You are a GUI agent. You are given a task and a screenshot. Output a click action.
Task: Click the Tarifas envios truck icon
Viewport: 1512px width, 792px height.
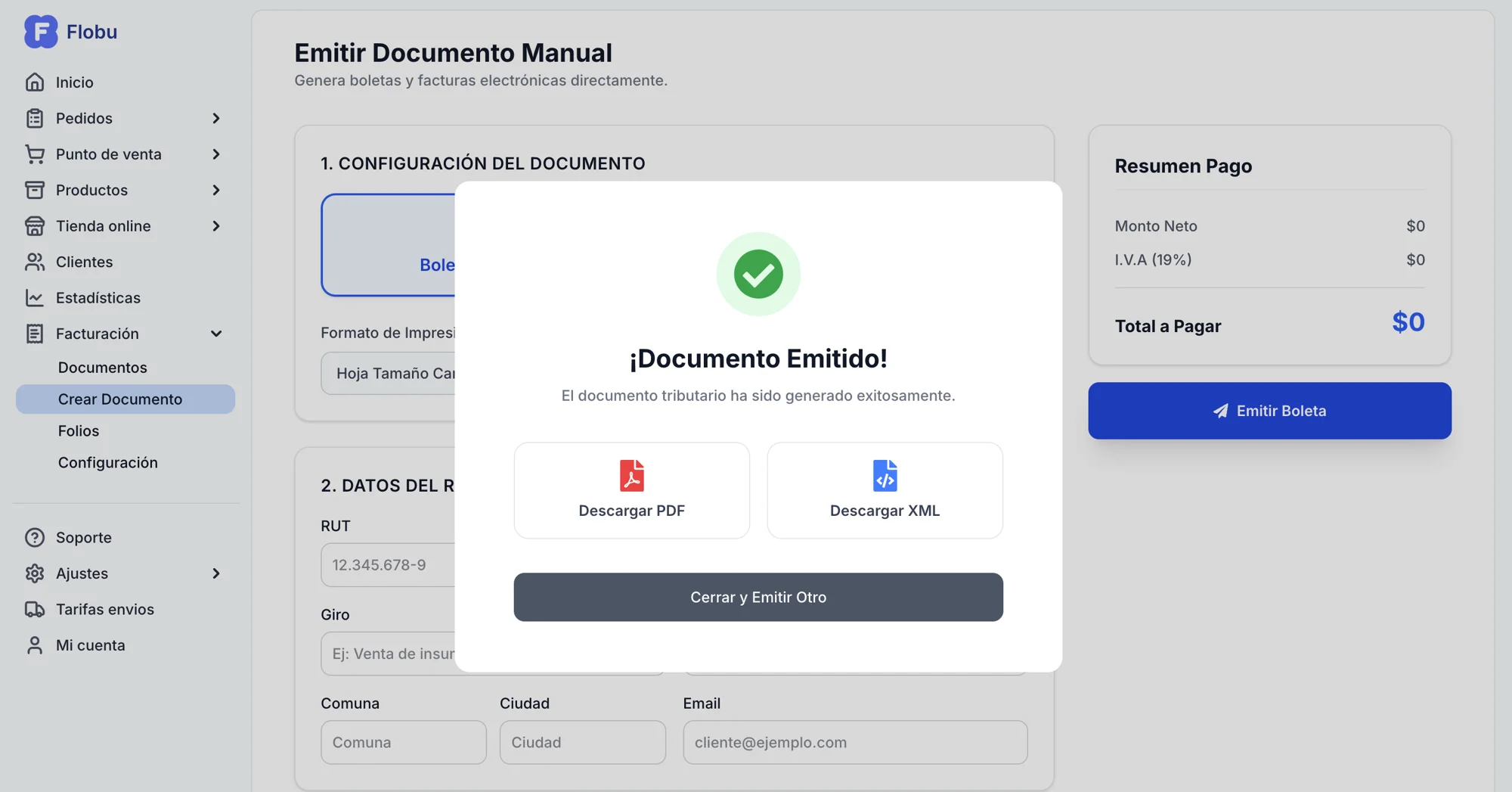coord(35,609)
